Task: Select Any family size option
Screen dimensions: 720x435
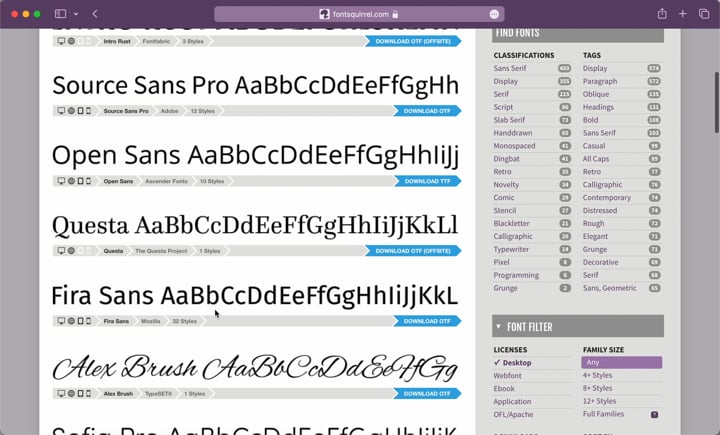Action: click(x=621, y=362)
